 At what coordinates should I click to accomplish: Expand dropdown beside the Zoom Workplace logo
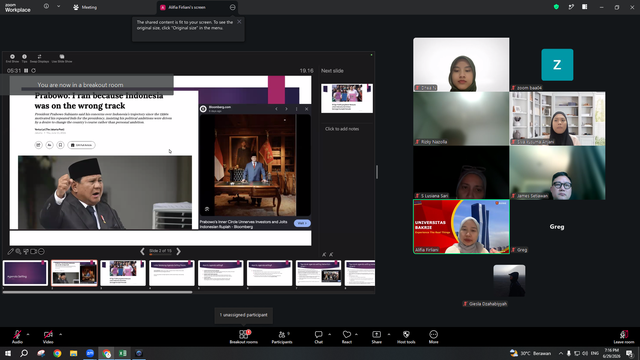tap(58, 7)
